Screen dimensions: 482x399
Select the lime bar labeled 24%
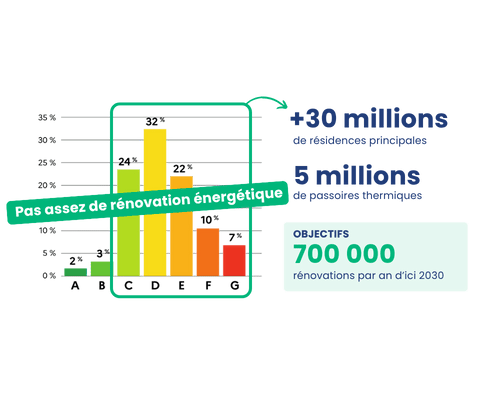129,223
